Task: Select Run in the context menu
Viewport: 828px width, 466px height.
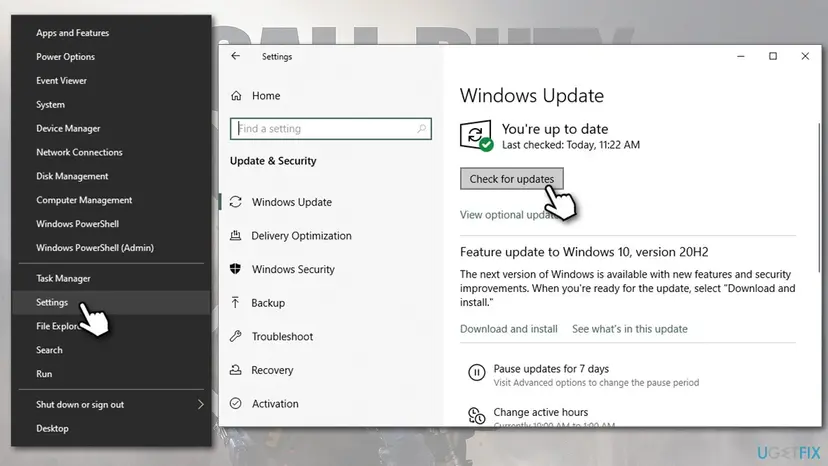Action: [x=44, y=374]
